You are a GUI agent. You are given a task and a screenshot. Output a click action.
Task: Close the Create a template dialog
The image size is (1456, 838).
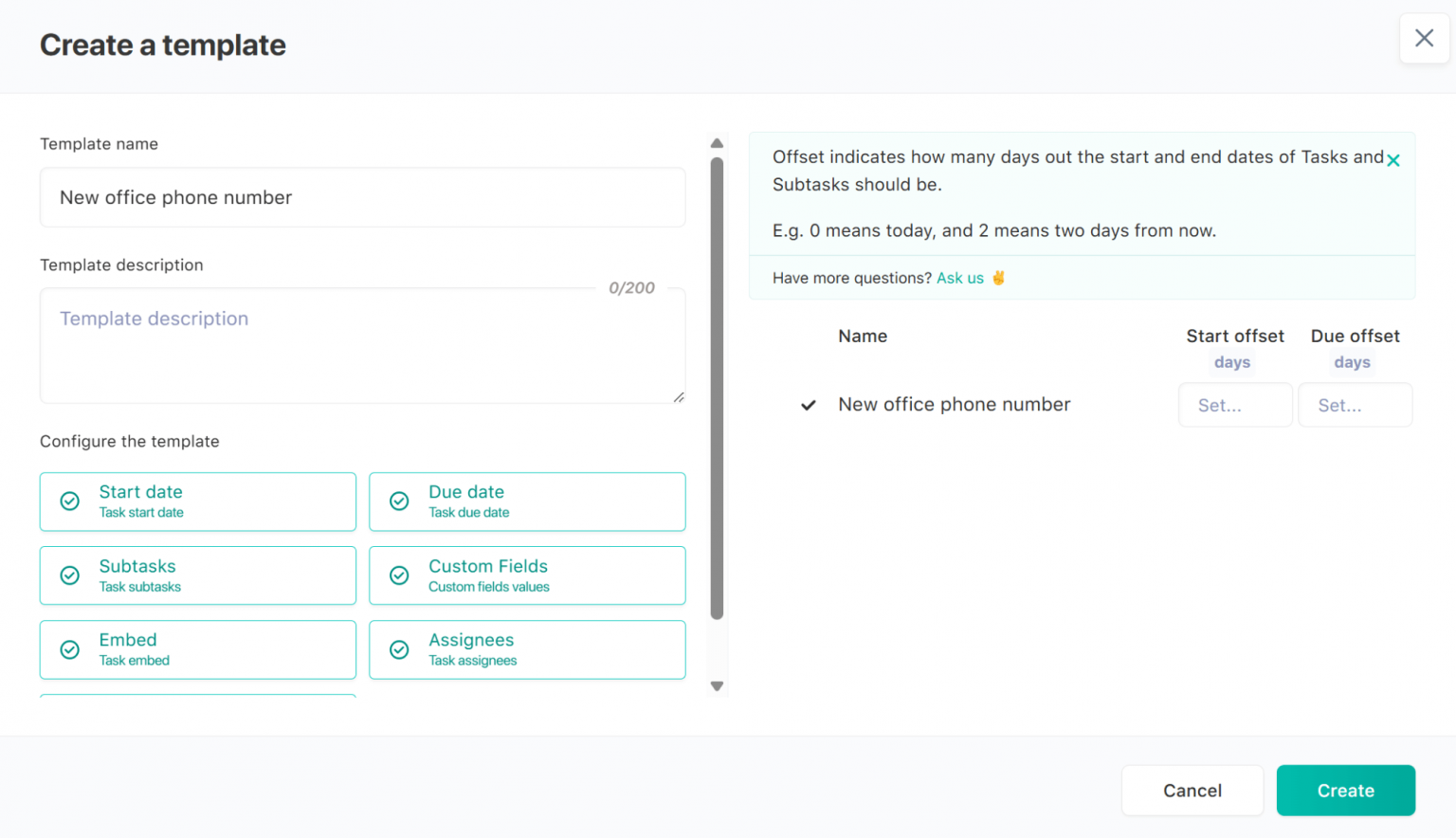coord(1424,38)
